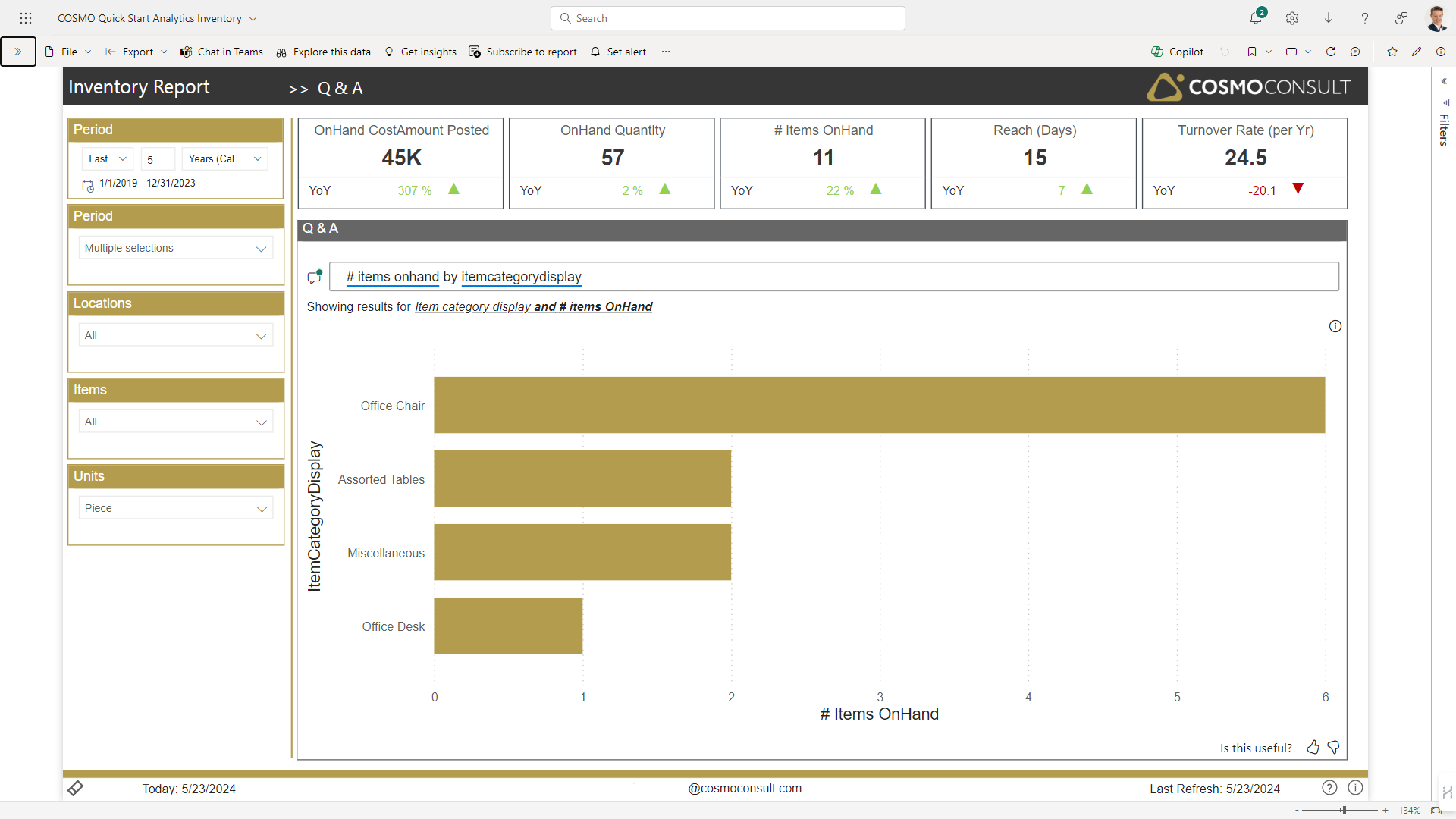The height and width of the screenshot is (819, 1456).
Task: Click the thumbs down icon
Action: click(x=1334, y=748)
